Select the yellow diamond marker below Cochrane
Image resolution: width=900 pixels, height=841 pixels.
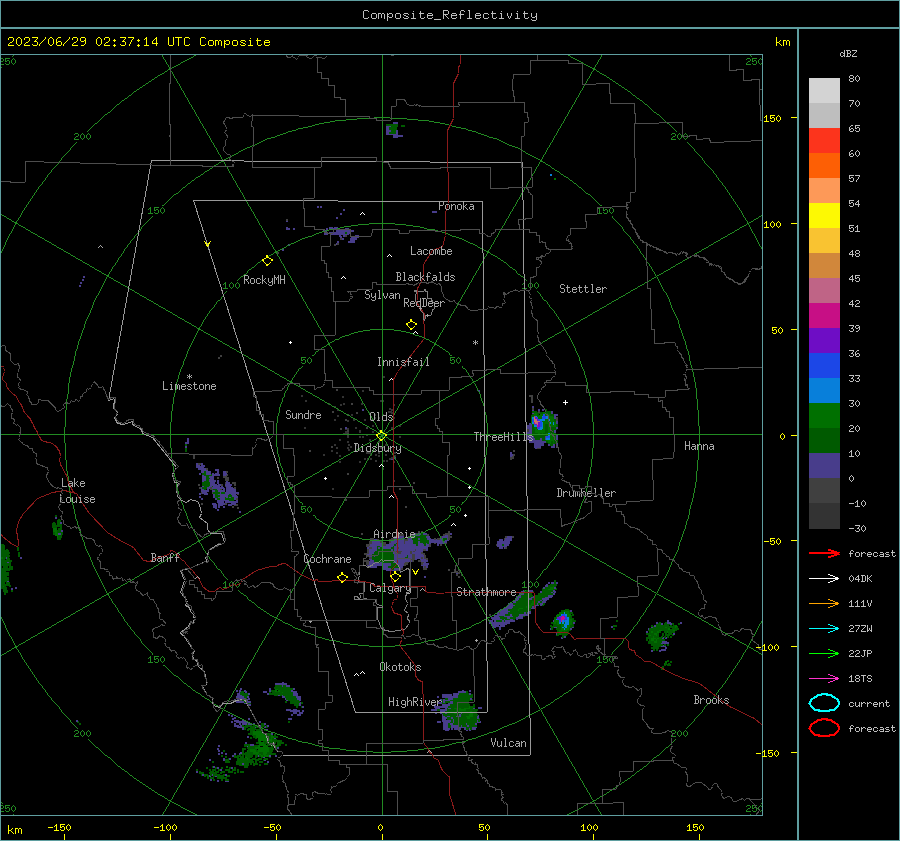click(342, 578)
